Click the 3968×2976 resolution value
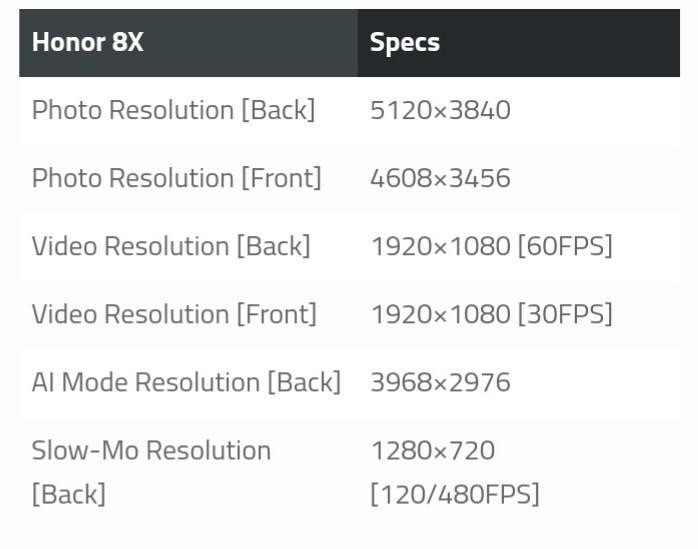The height and width of the screenshot is (549, 698). 440,382
